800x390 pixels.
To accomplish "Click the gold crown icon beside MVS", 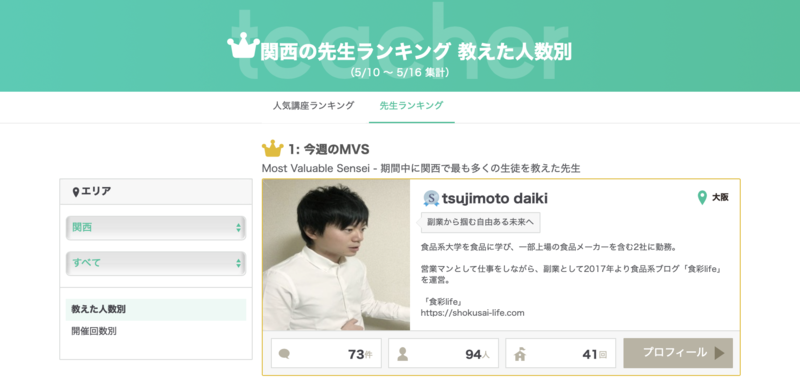I will tap(272, 149).
